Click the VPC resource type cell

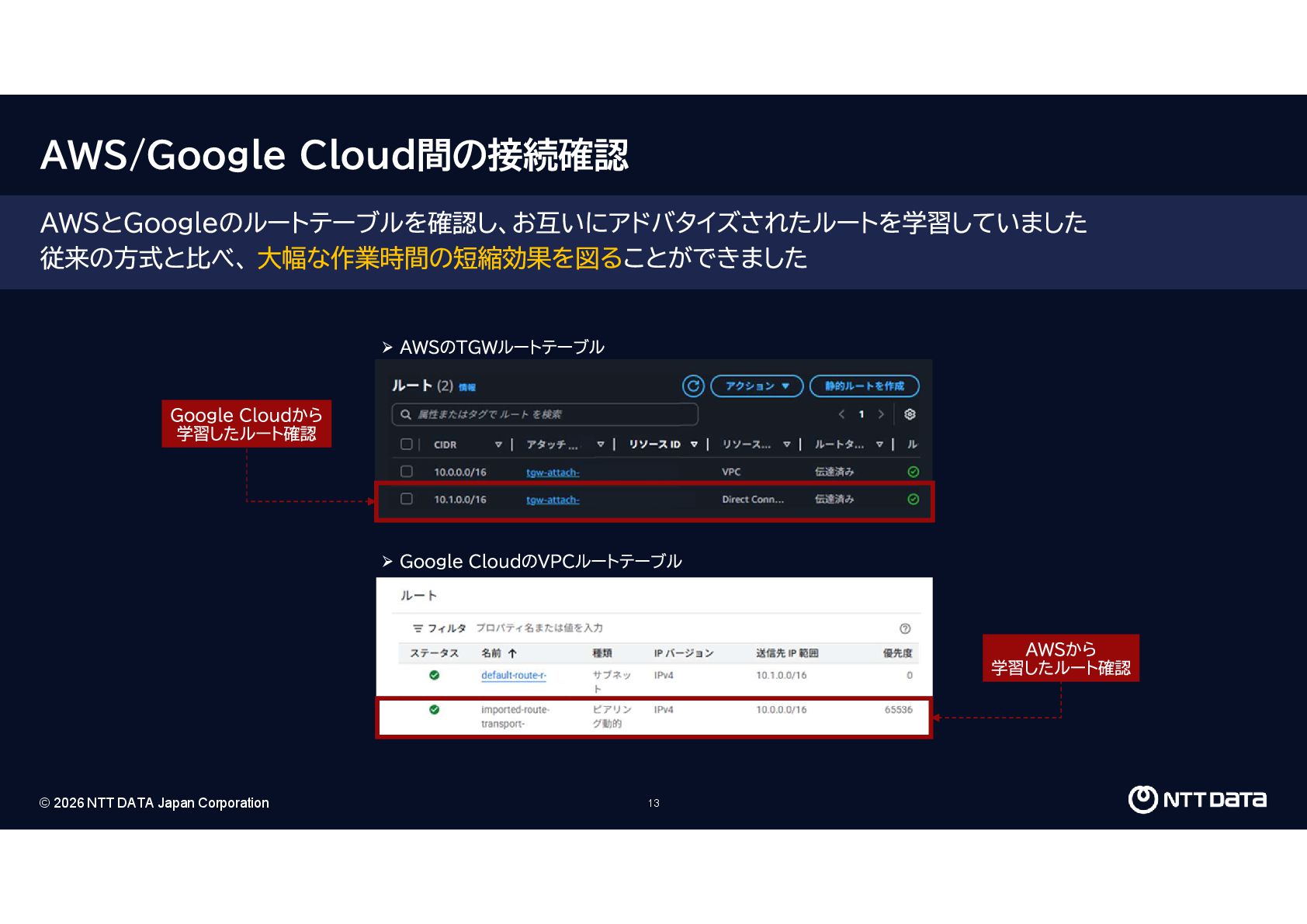731,472
